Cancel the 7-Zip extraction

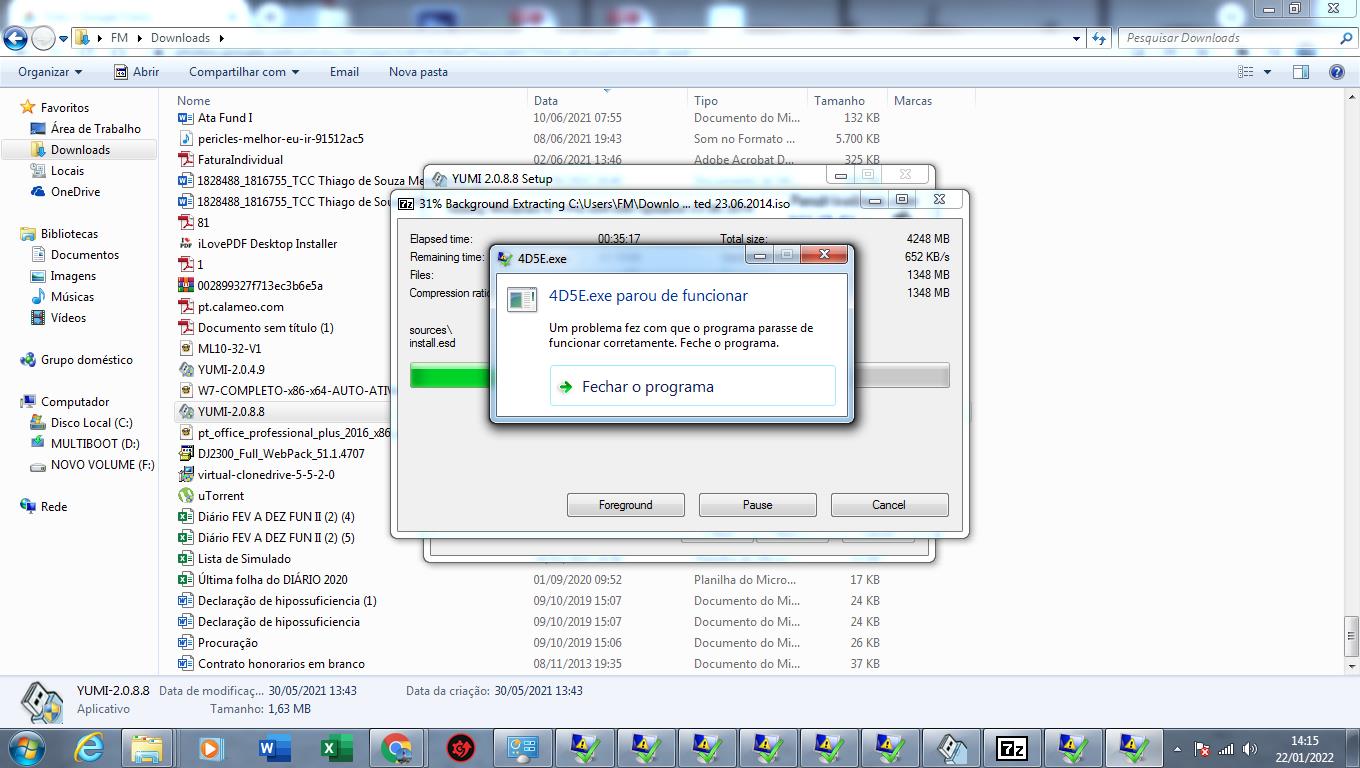pyautogui.click(x=888, y=505)
